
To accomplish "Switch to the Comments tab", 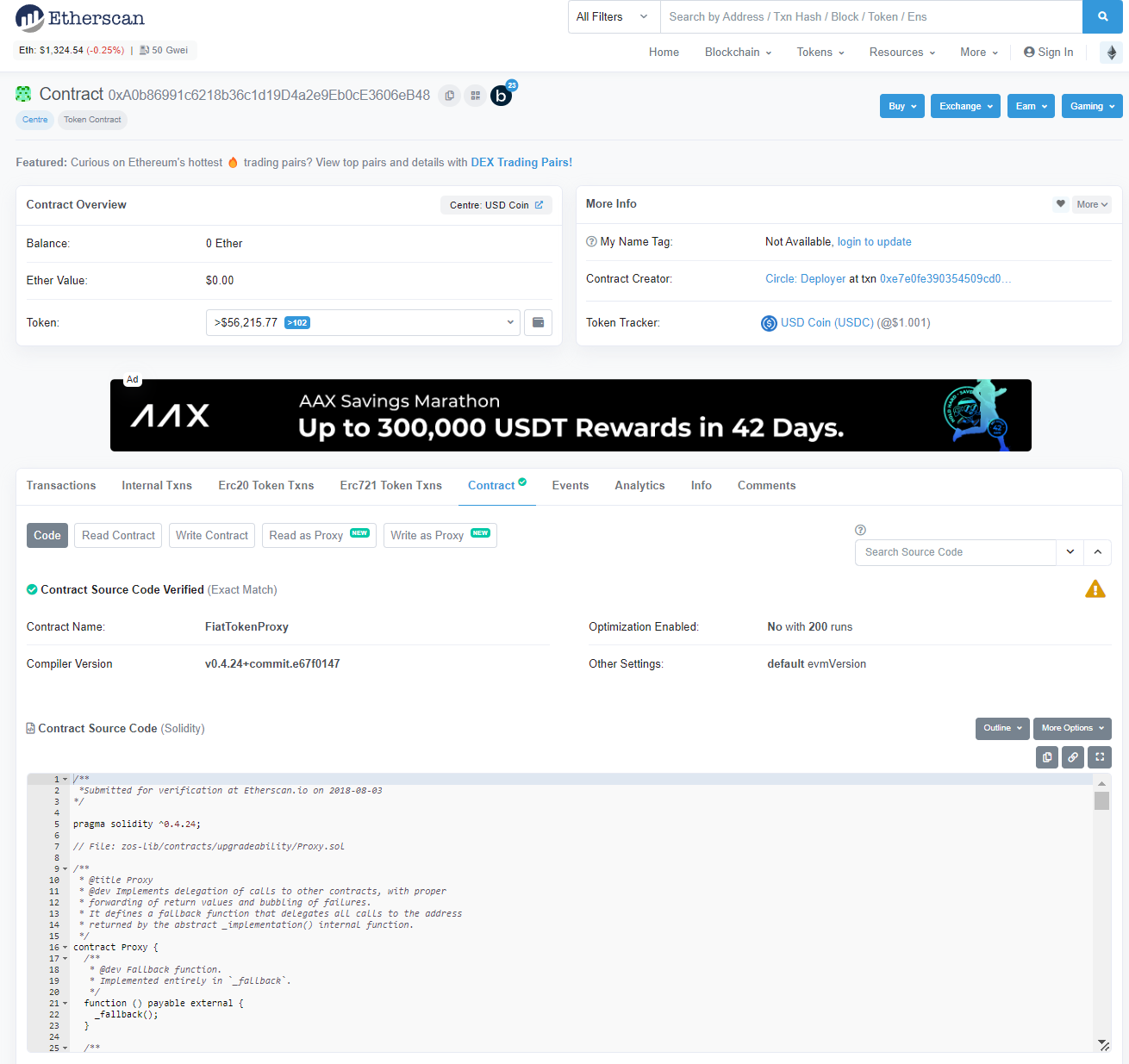I will [x=767, y=486].
